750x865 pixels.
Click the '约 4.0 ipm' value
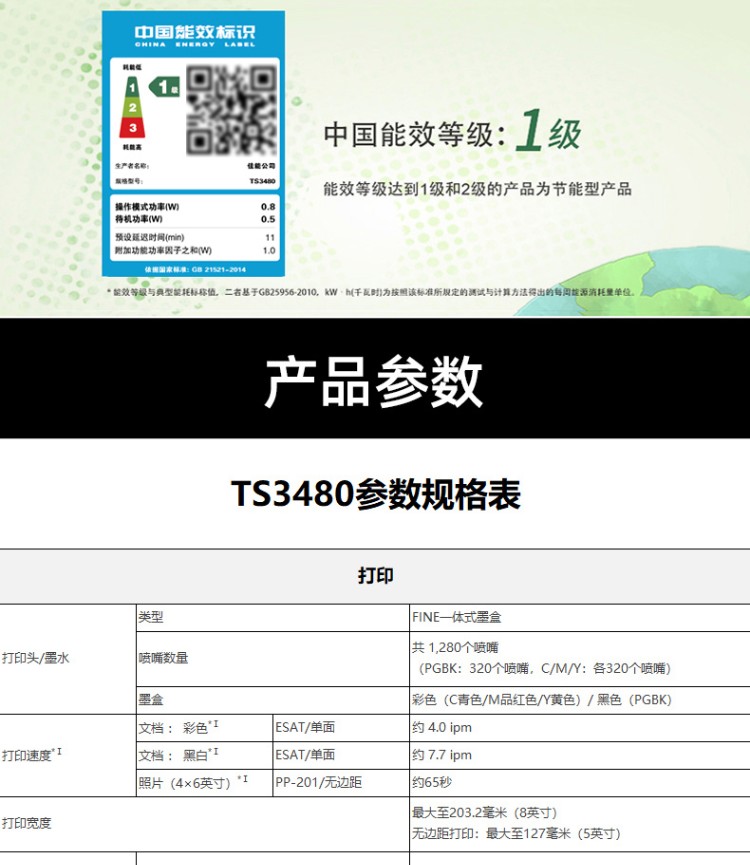[x=442, y=728]
